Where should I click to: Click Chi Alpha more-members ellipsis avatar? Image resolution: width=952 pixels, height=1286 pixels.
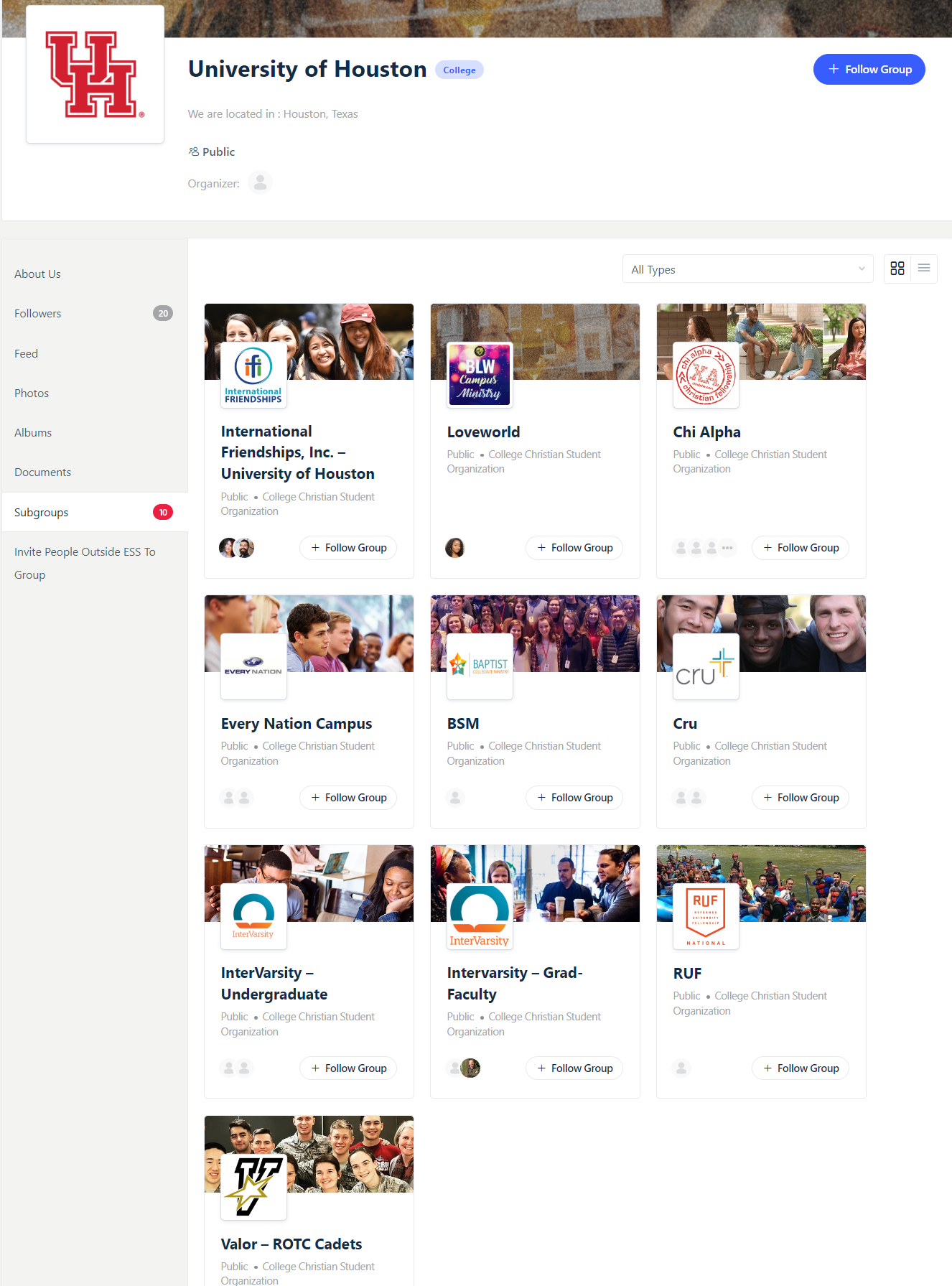(727, 548)
